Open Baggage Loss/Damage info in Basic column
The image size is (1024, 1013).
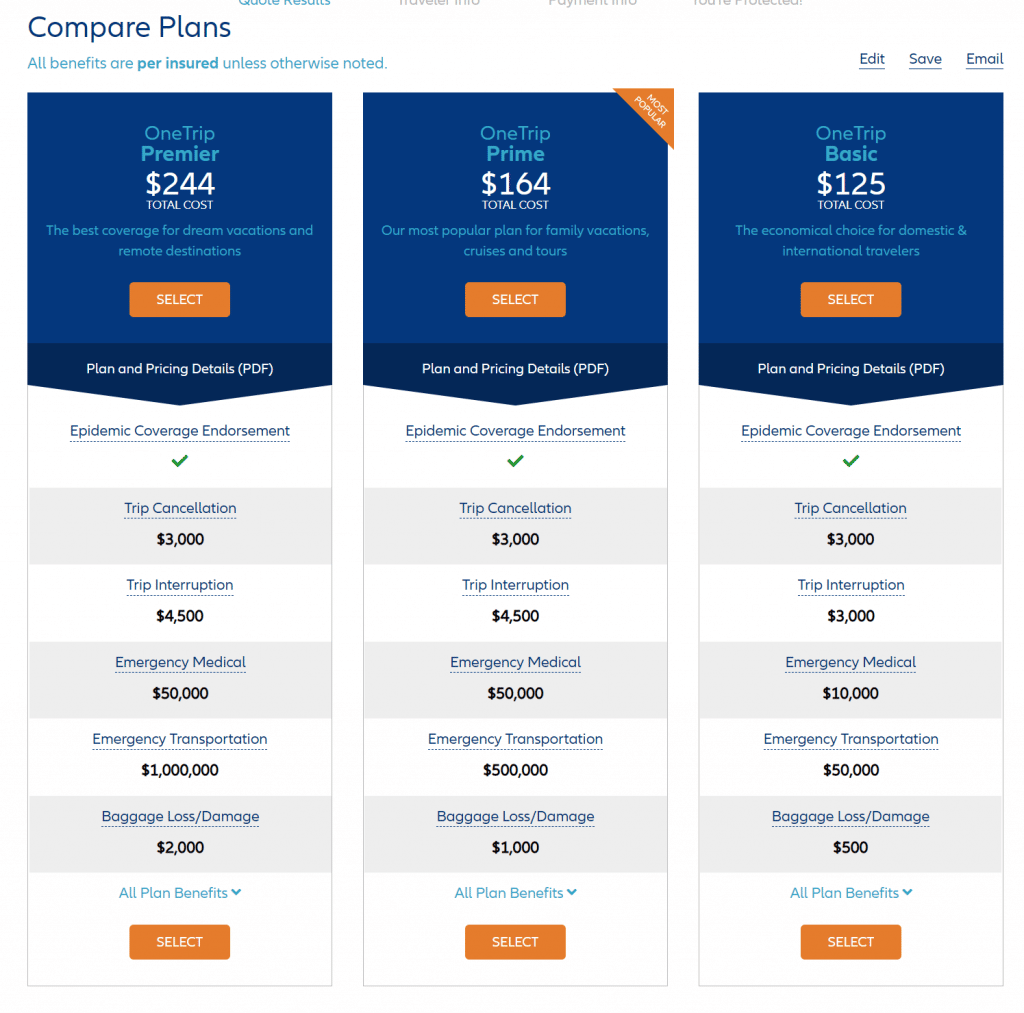(850, 816)
